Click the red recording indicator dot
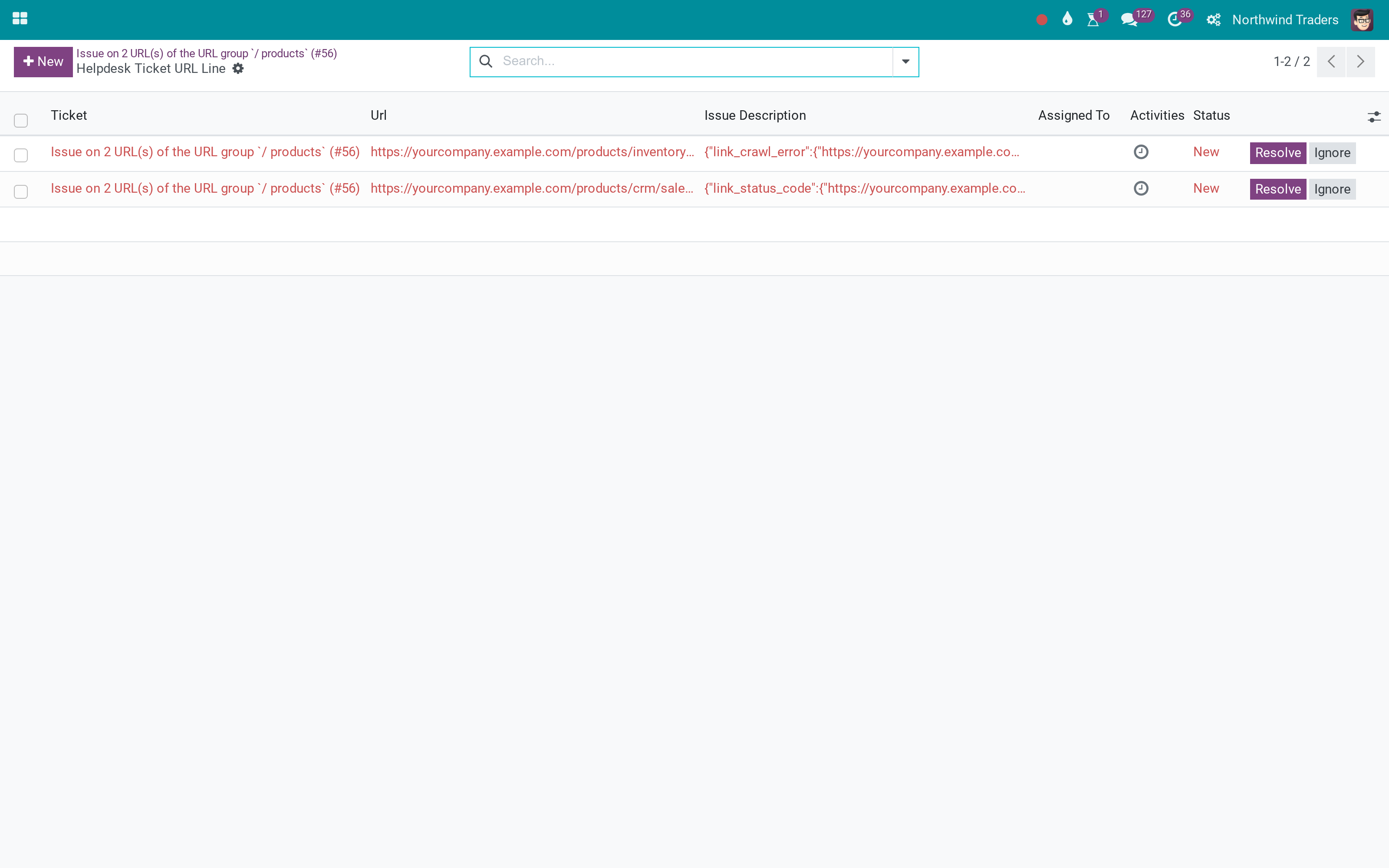This screenshot has width=1389, height=868. [1042, 20]
